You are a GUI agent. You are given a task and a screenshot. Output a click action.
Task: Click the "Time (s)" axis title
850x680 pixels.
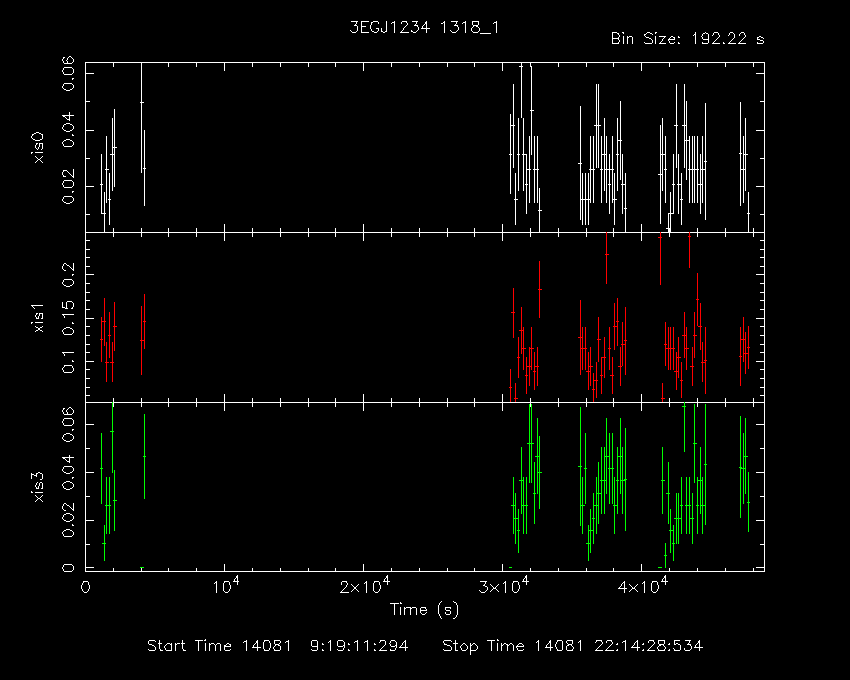tap(424, 610)
